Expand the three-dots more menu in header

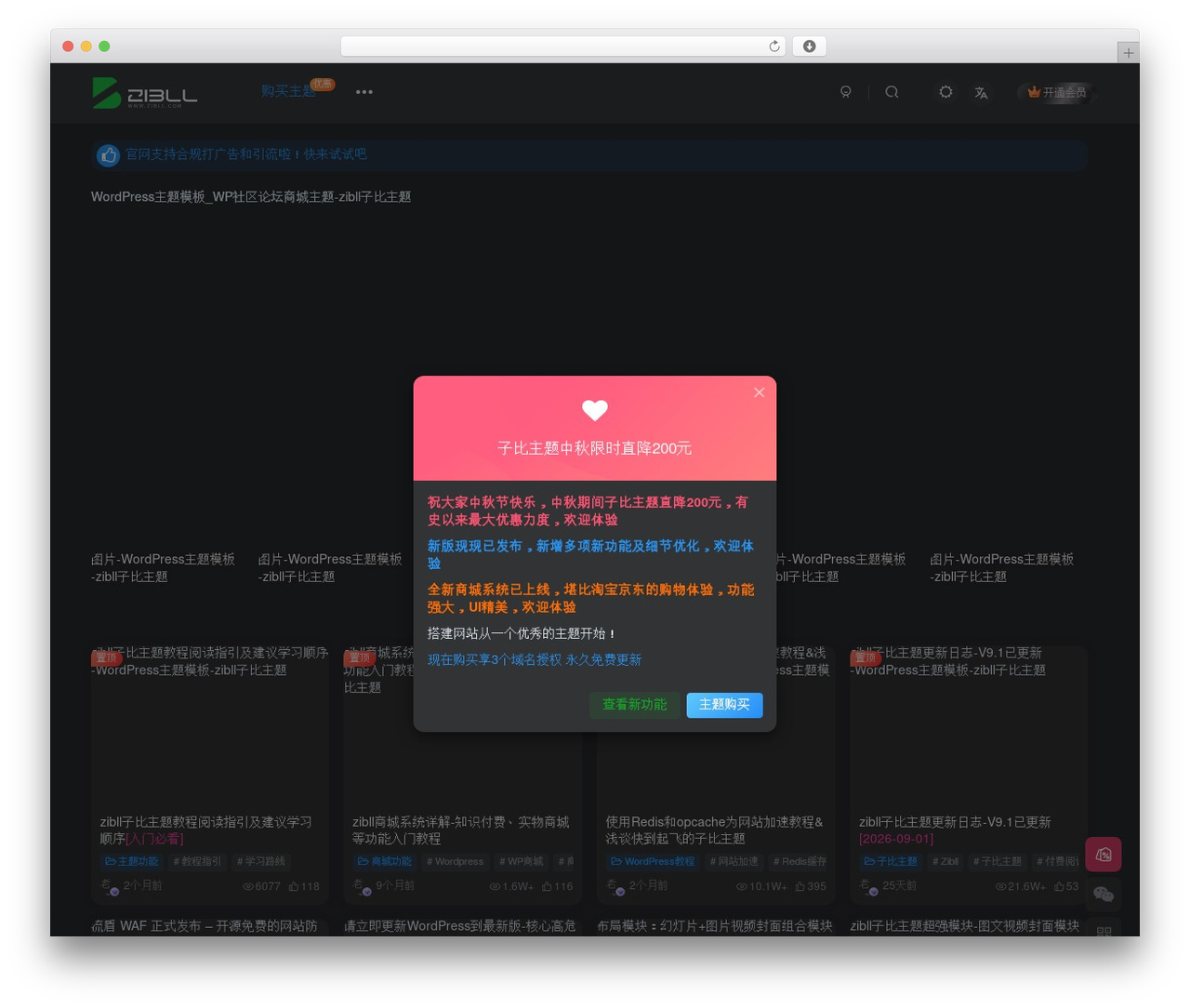click(x=364, y=92)
